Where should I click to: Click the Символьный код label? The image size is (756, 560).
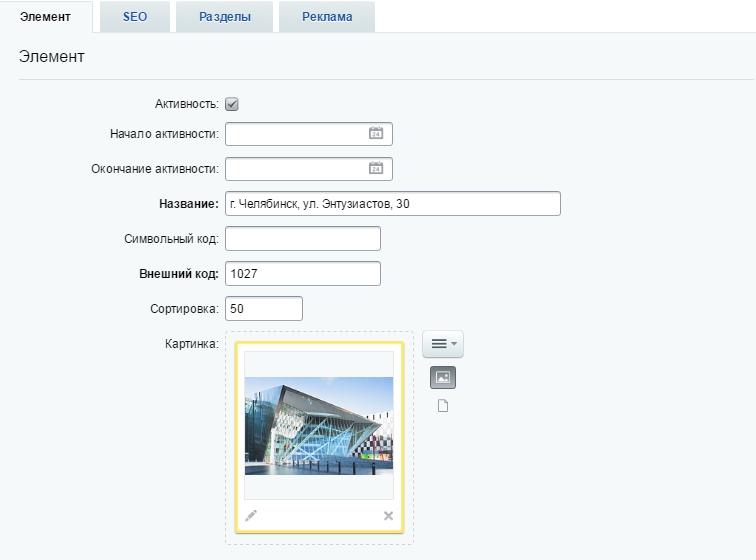171,239
